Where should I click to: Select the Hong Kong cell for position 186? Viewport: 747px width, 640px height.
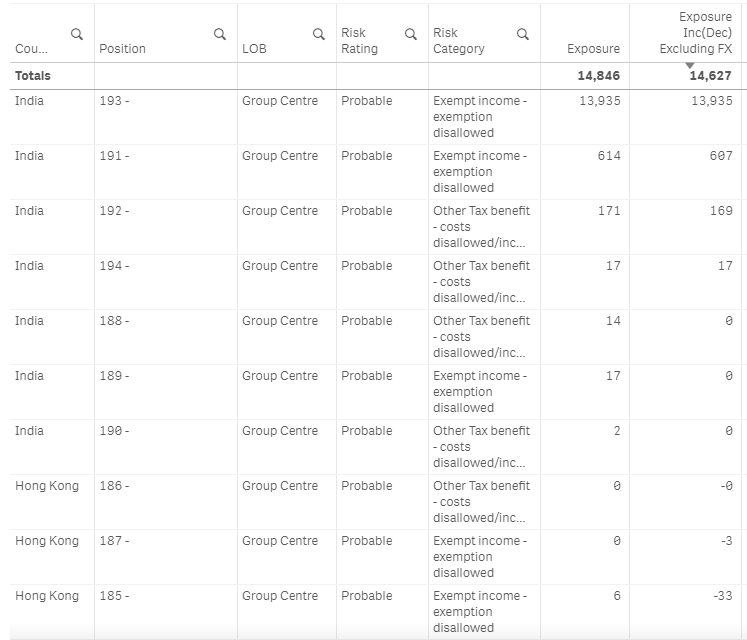[x=46, y=486]
